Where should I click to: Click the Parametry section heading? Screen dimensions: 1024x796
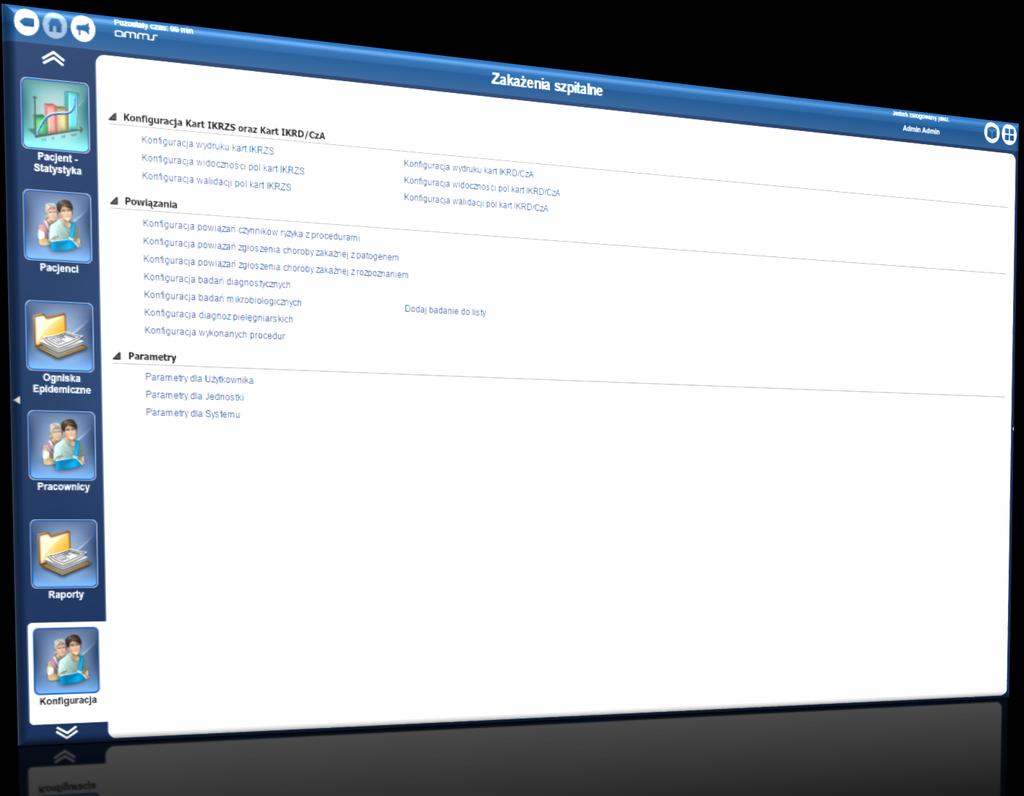(x=152, y=357)
